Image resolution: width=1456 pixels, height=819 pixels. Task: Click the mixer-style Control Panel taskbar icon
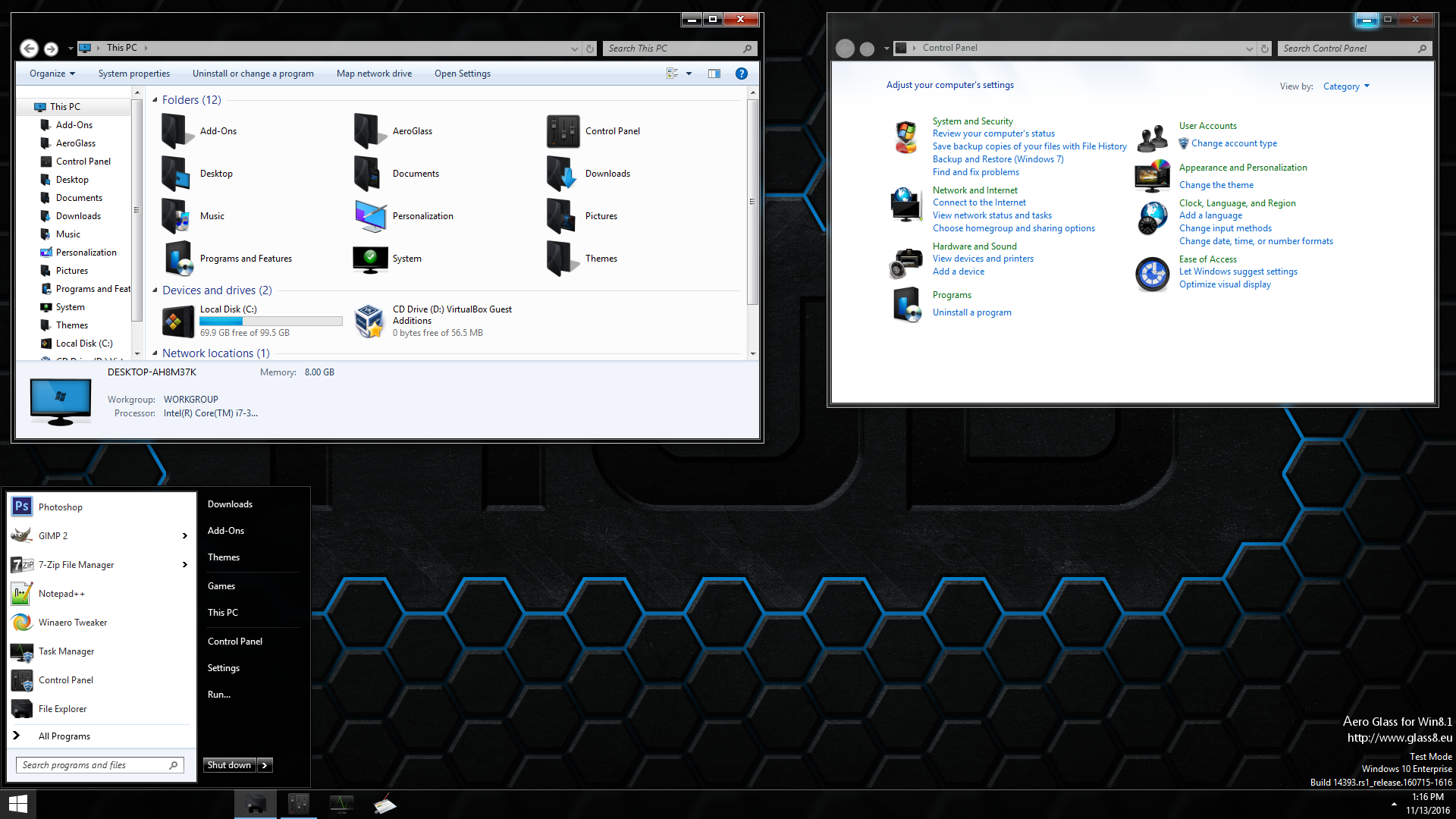tap(299, 804)
